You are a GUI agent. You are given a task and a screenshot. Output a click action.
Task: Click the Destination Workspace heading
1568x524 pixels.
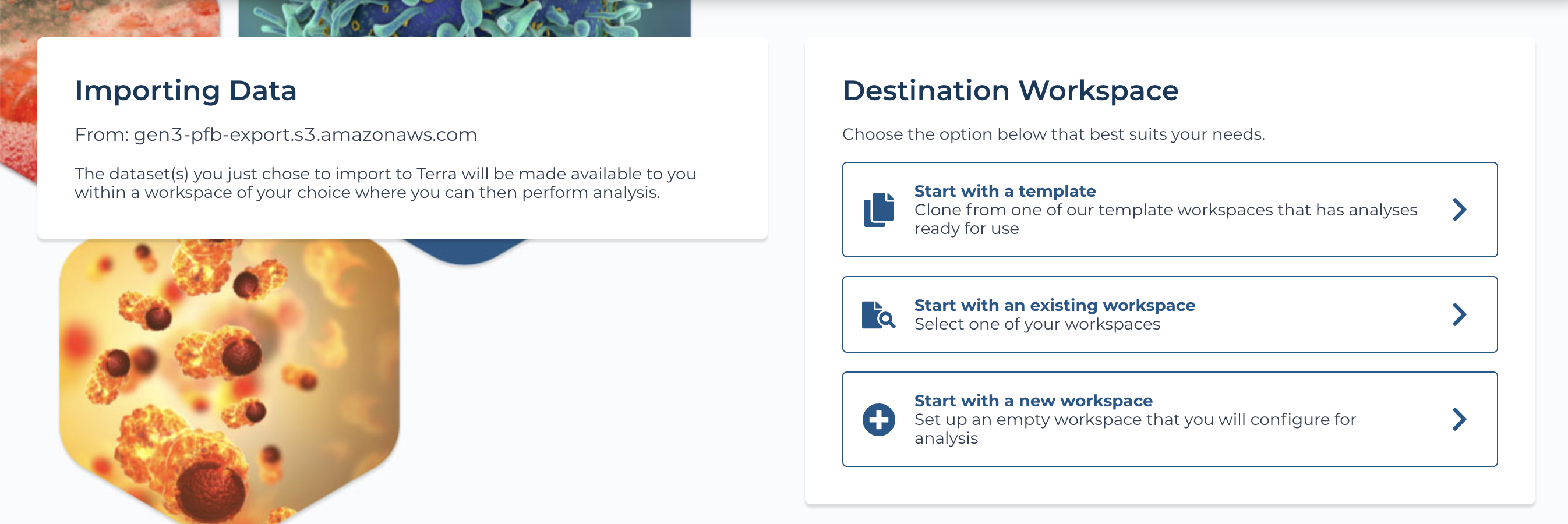(1011, 90)
